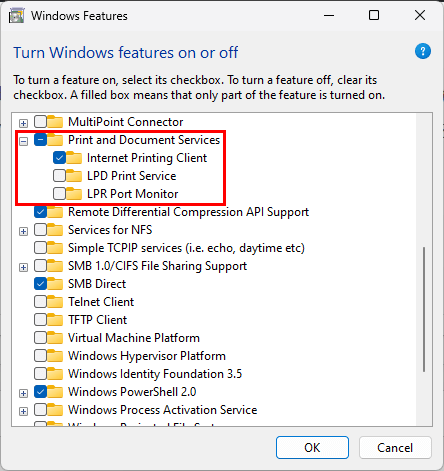Turn on the Telnet Client checkbox

pos(40,302)
